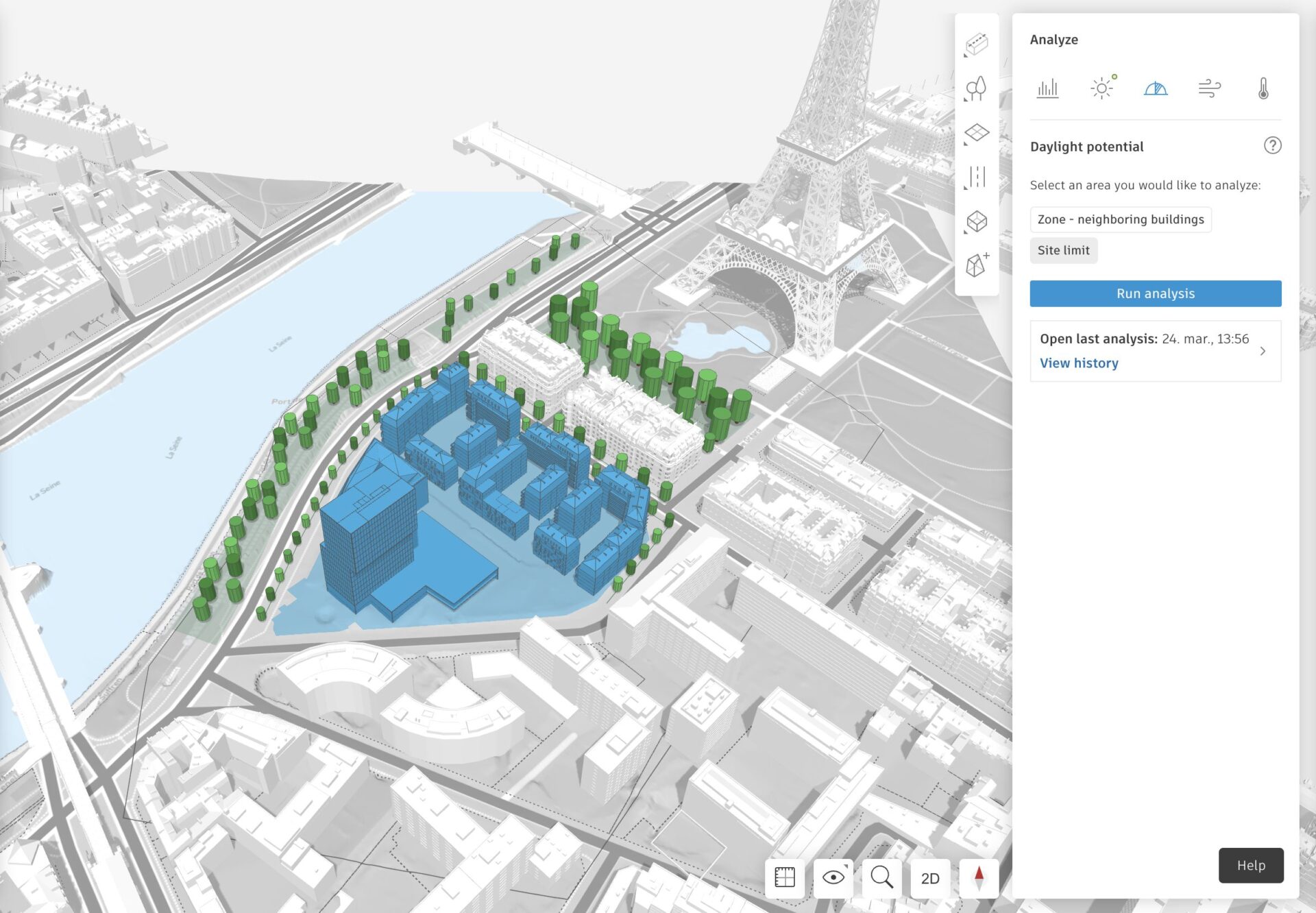Select the Site limit area chip
Screen dimensions: 1316x913
coord(1063,250)
